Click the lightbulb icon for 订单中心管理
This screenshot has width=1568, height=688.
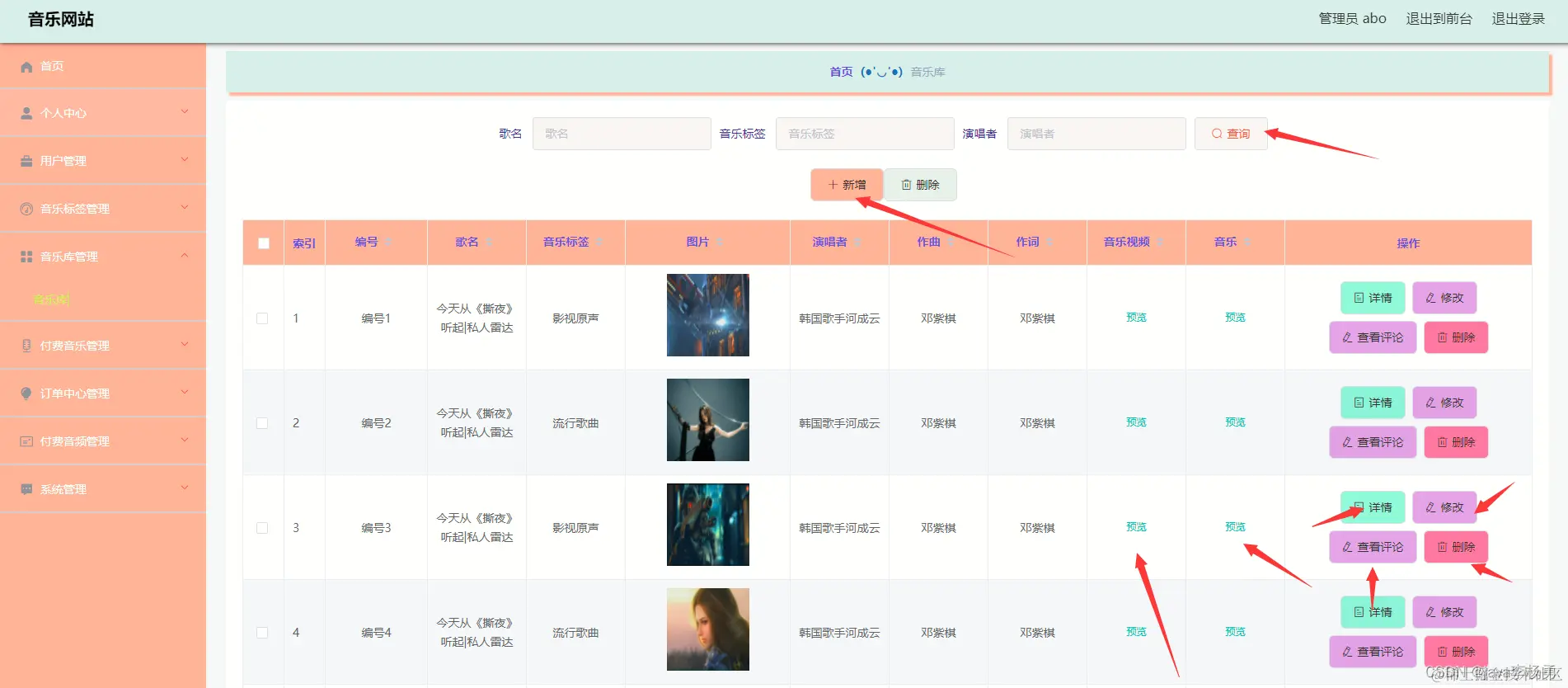point(26,393)
